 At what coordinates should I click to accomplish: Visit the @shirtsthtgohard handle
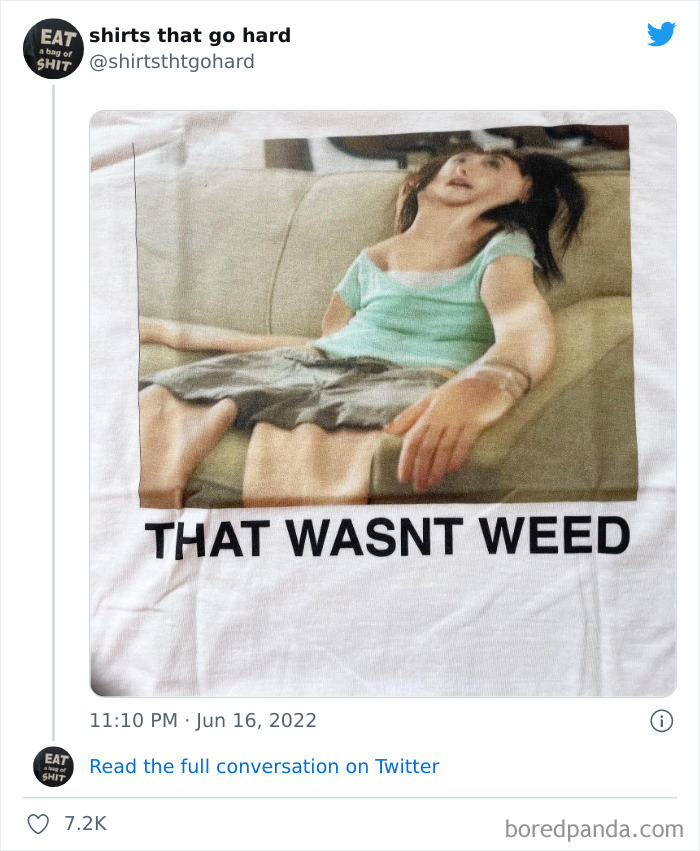(171, 62)
